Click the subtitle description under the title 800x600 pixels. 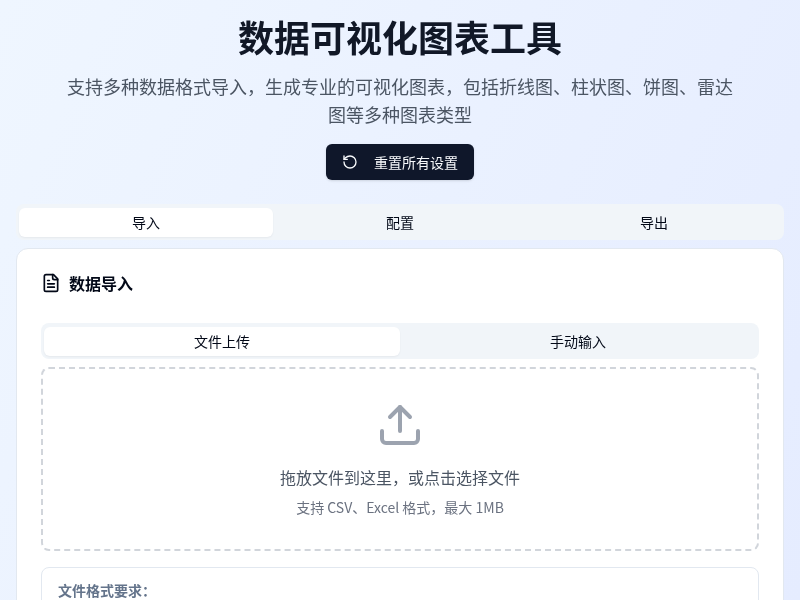(400, 101)
